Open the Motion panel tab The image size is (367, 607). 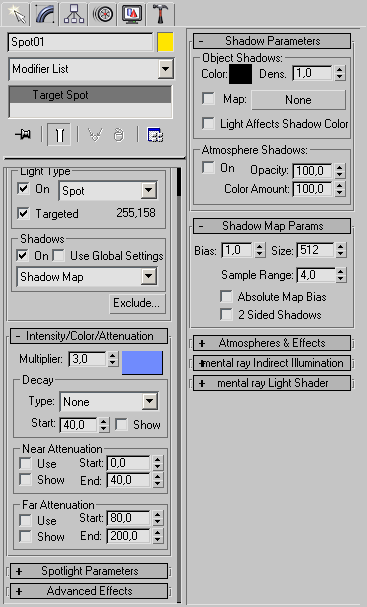coord(103,14)
